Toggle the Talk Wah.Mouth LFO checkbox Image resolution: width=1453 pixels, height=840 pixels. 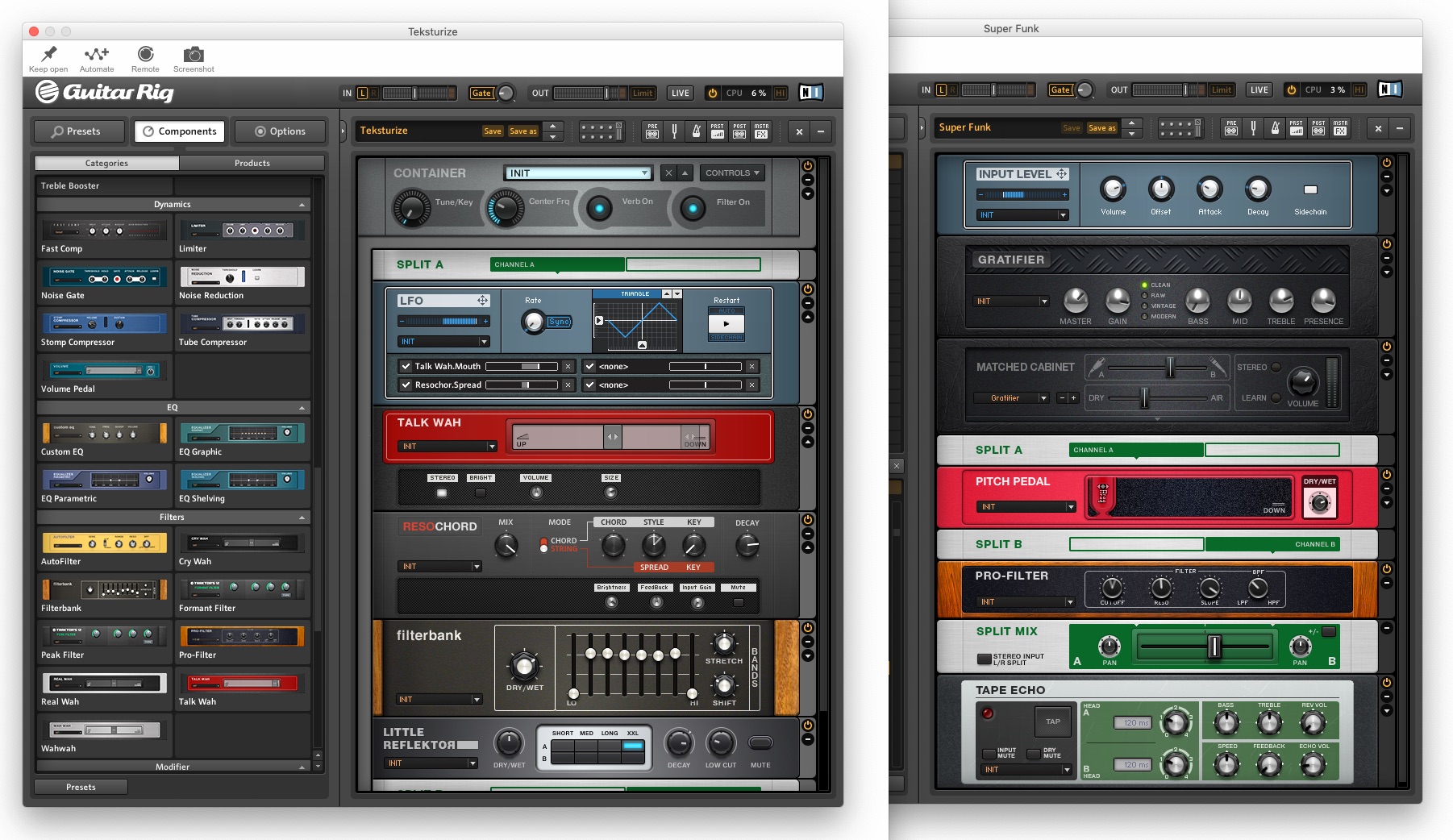tap(406, 366)
